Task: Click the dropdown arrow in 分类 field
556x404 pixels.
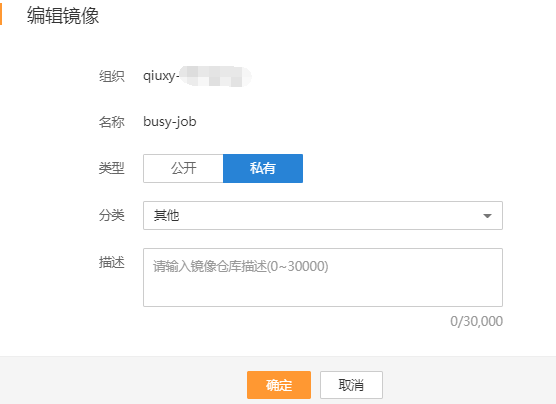Action: (487, 216)
